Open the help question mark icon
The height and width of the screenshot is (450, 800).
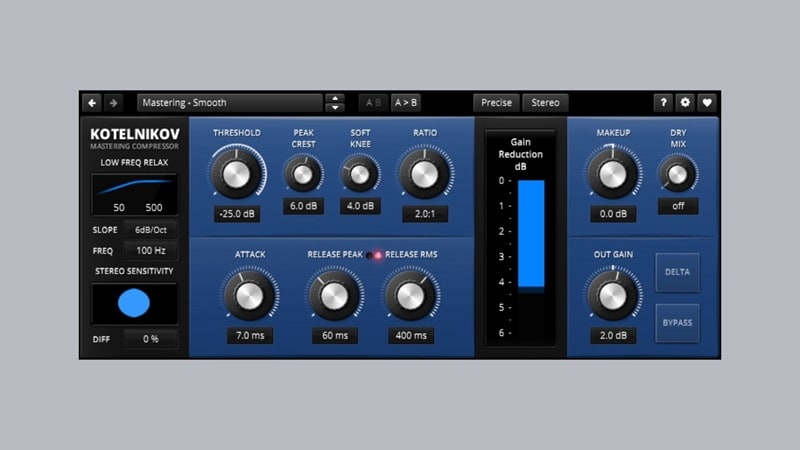pos(663,103)
